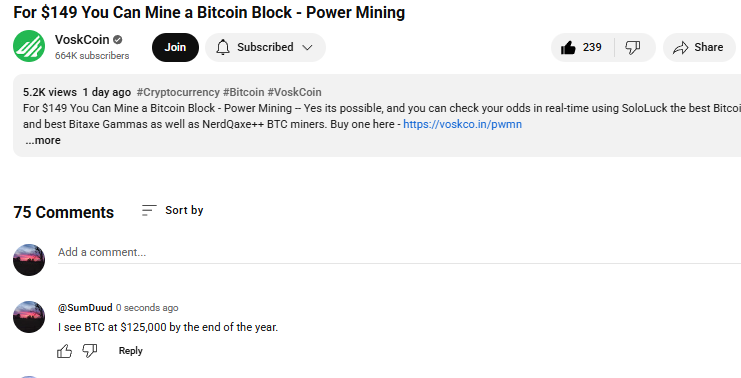Open the Sort by comments menu
The height and width of the screenshot is (378, 741).
(x=172, y=210)
